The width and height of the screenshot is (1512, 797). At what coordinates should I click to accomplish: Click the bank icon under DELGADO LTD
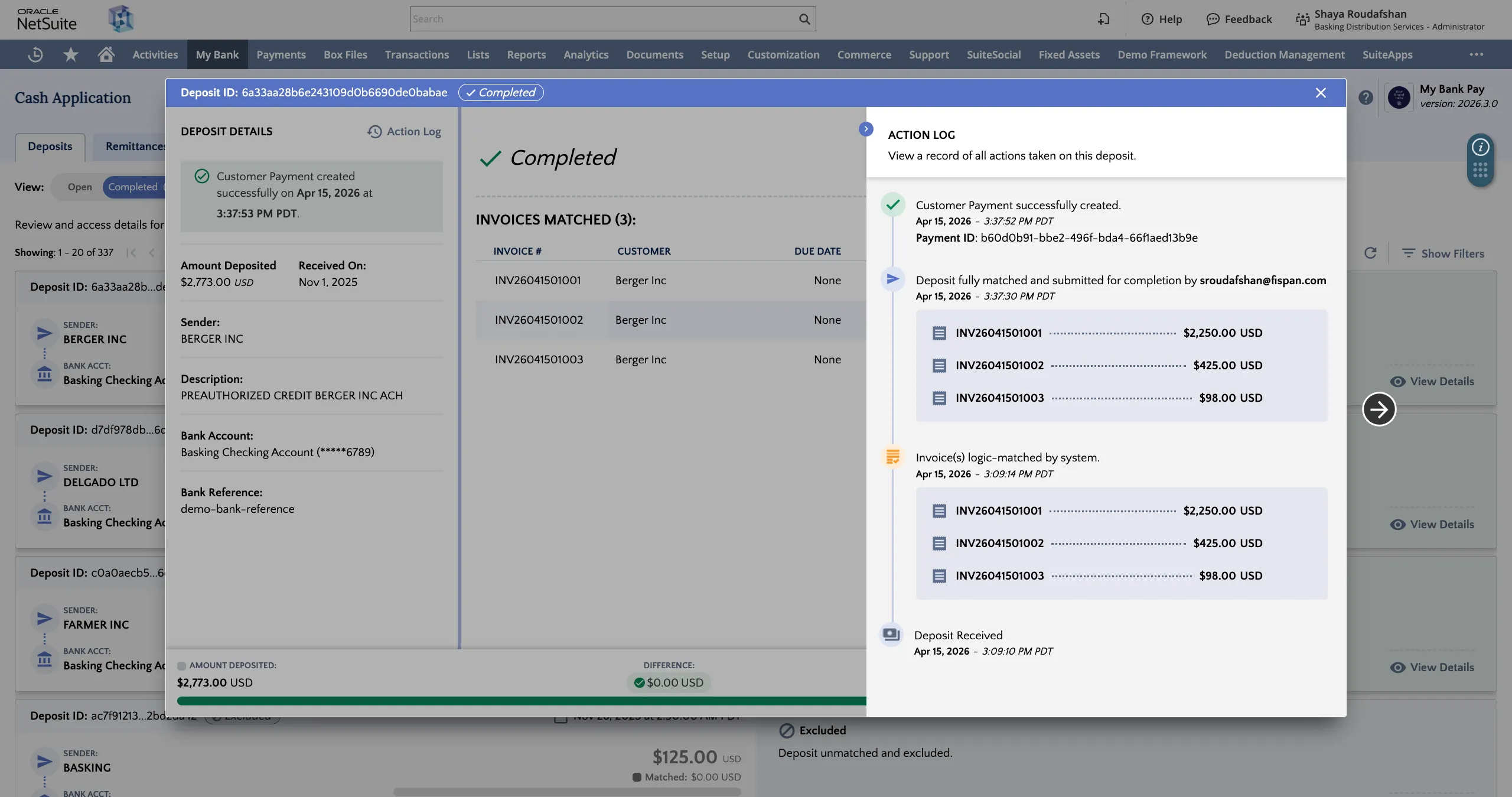[x=44, y=516]
